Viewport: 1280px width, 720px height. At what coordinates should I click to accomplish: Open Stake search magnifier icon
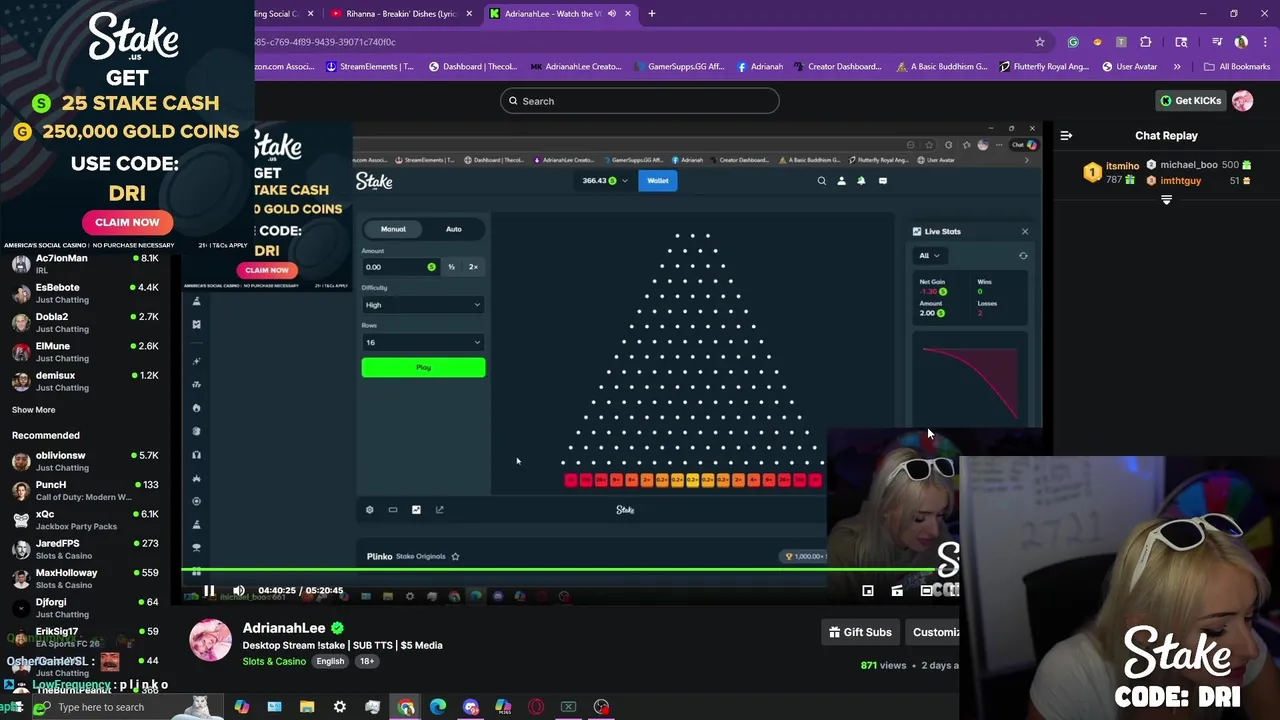822,181
